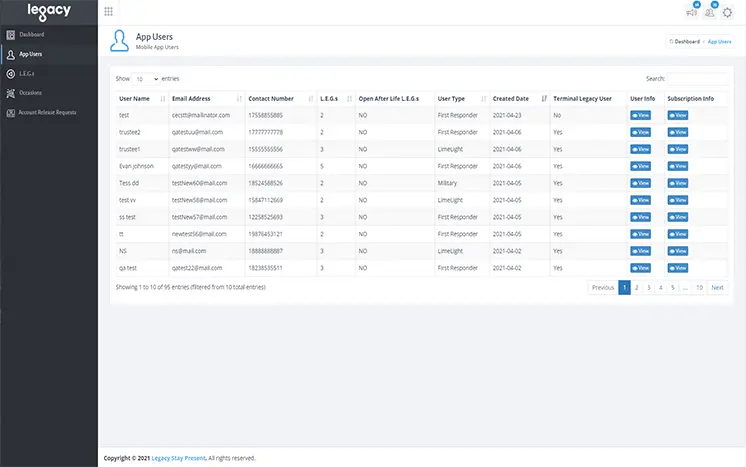Click the grid menu icon in header
Screen dimensions: 746x467
pyautogui.click(x=108, y=12)
